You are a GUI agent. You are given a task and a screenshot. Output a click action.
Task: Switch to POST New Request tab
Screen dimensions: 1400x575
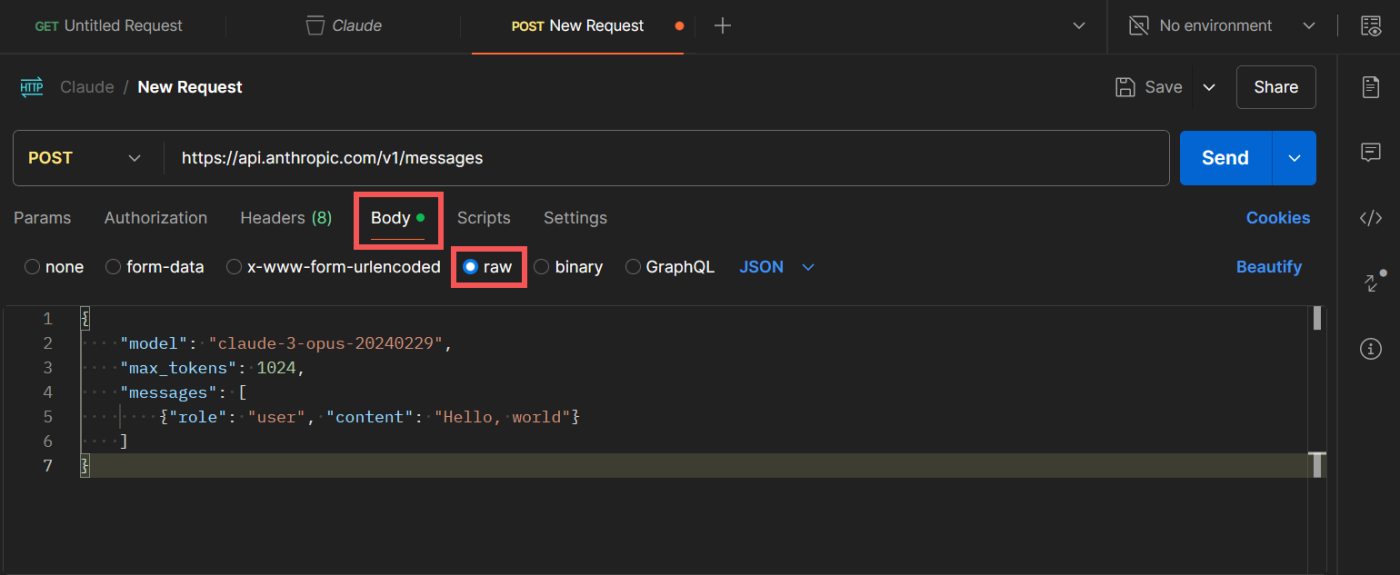[577, 26]
